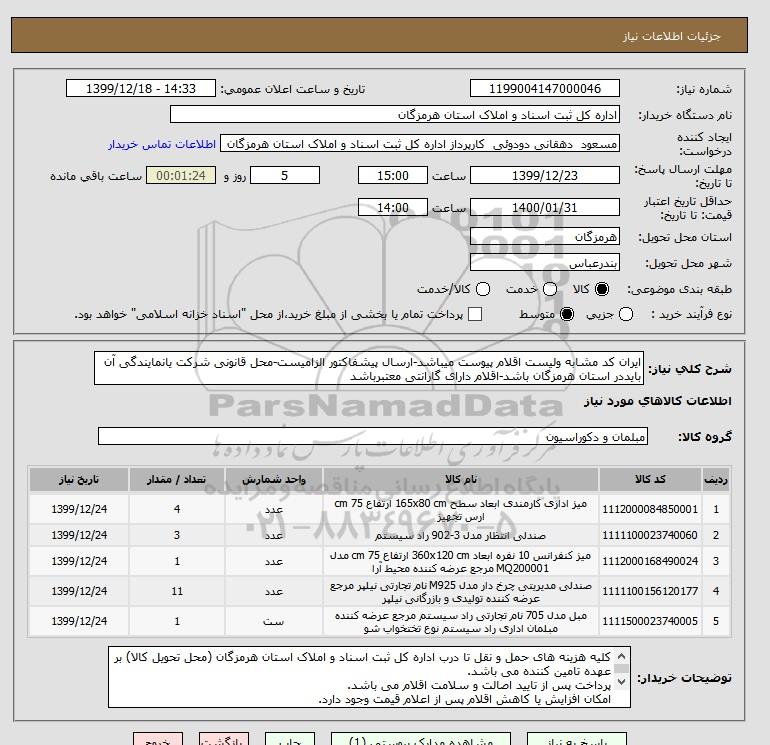Click the اطلاعات کالاهای مورد نیاز heading
This screenshot has height=745, width=770.
(658, 401)
